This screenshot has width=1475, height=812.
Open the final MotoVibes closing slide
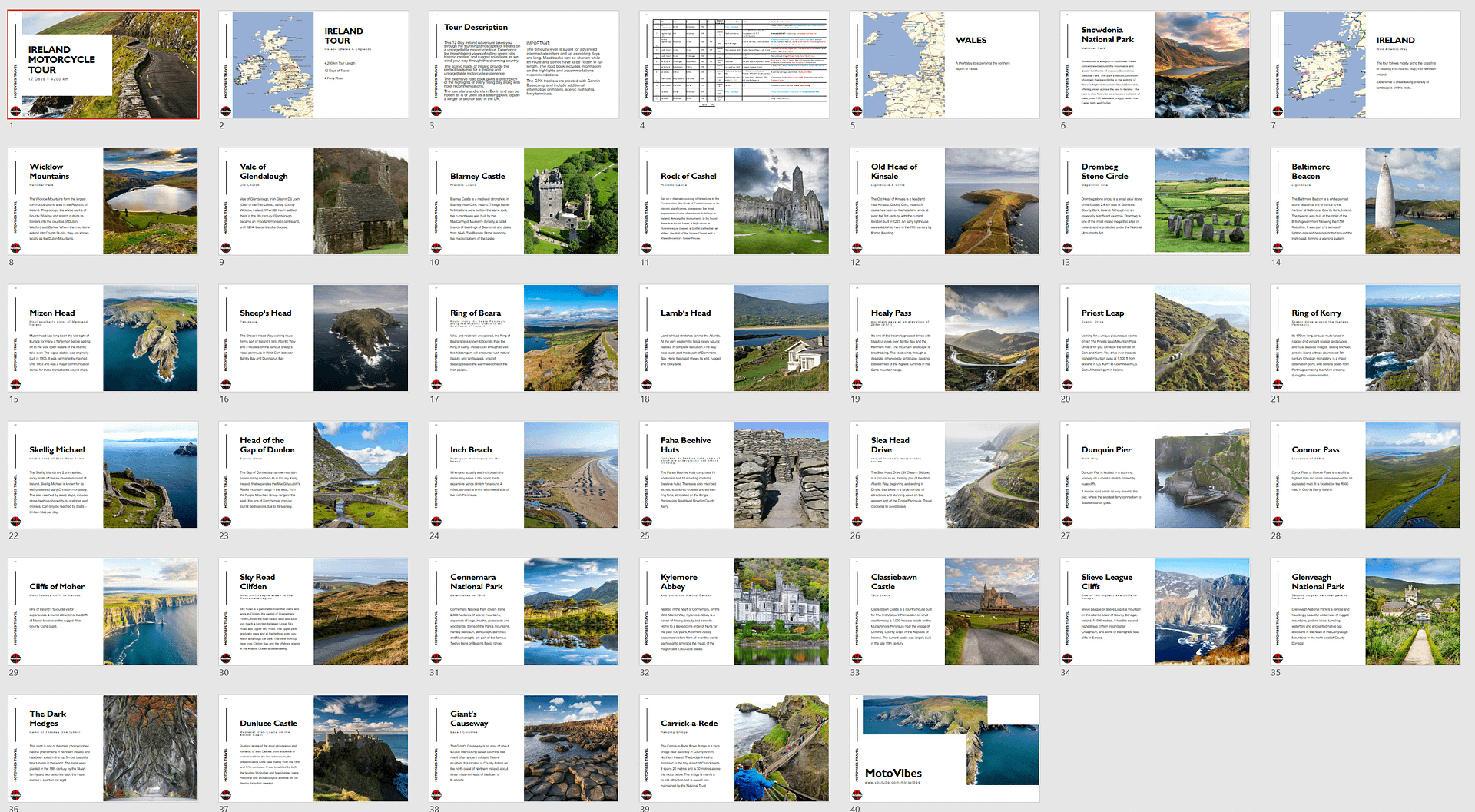click(x=944, y=748)
